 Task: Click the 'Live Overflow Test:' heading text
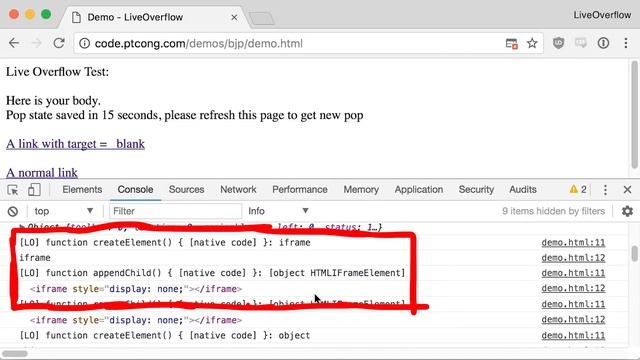tap(58, 72)
